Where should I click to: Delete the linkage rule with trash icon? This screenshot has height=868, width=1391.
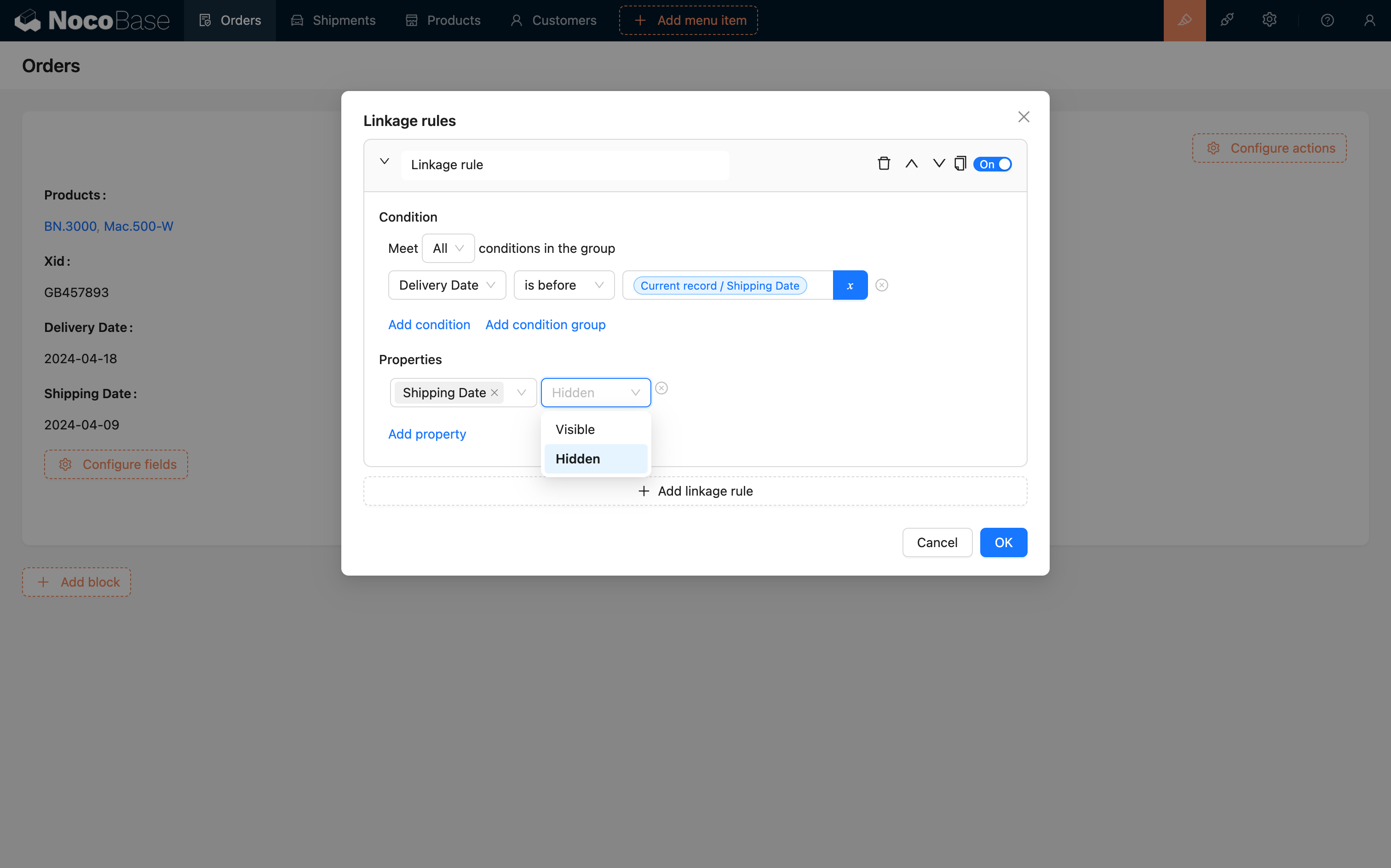tap(884, 164)
